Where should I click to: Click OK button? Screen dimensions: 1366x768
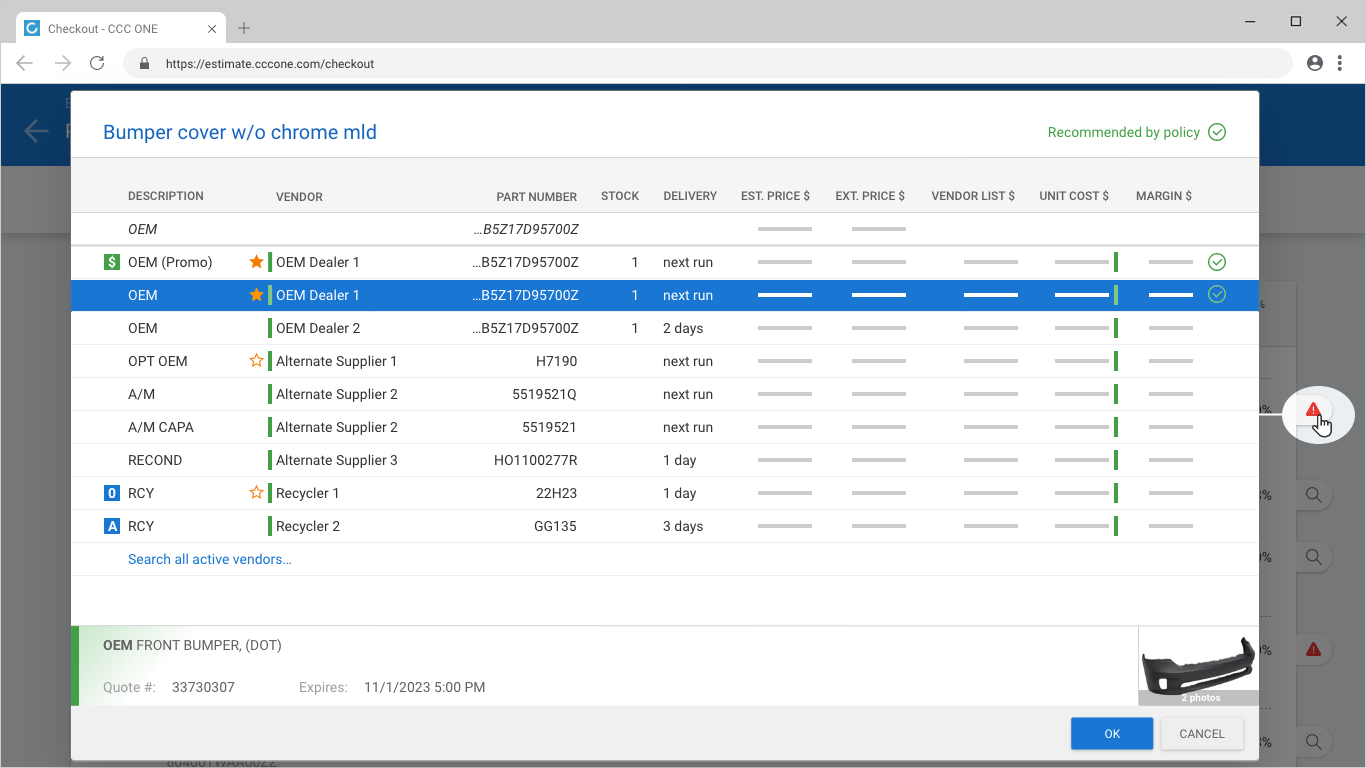(x=1112, y=734)
